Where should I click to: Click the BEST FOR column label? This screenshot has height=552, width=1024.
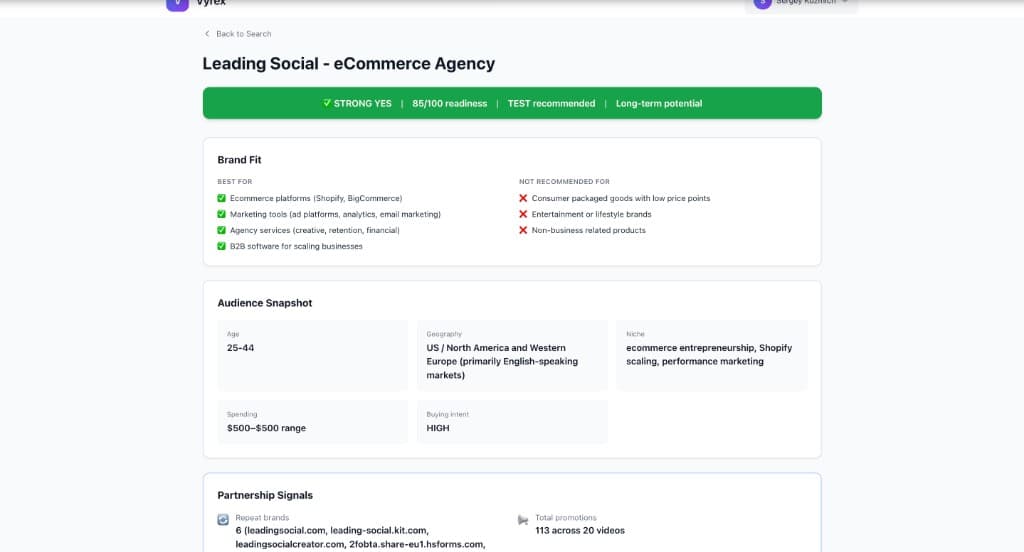tap(234, 182)
